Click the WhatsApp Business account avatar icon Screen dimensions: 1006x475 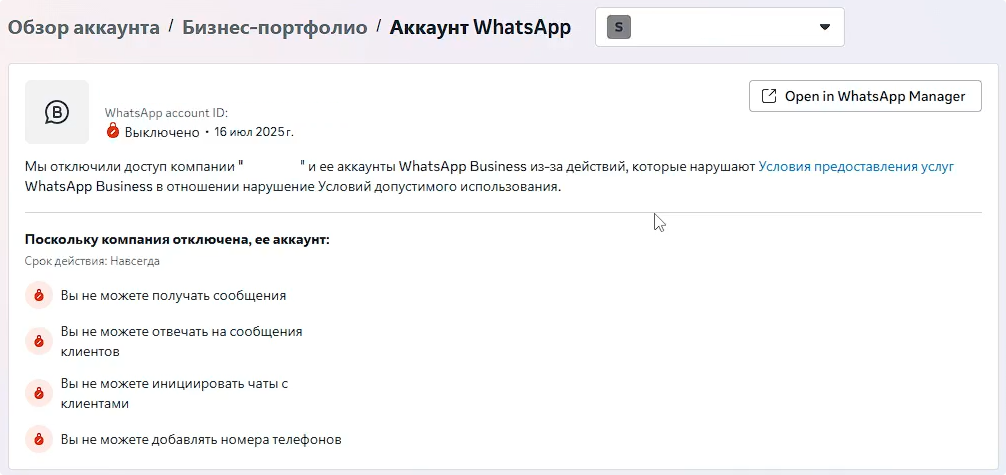coord(57,112)
